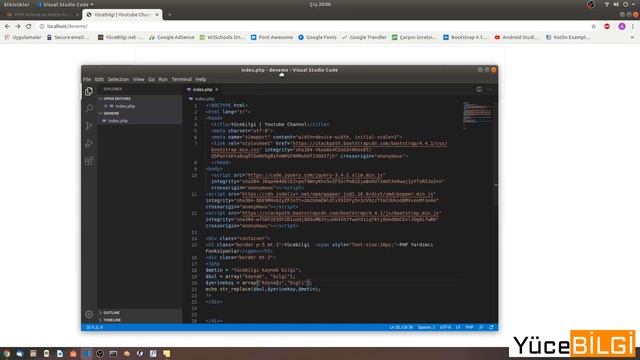This screenshot has height=360, width=640.
Task: Open the Visual Studio Code app menu in top bar
Action: [x=66, y=4]
